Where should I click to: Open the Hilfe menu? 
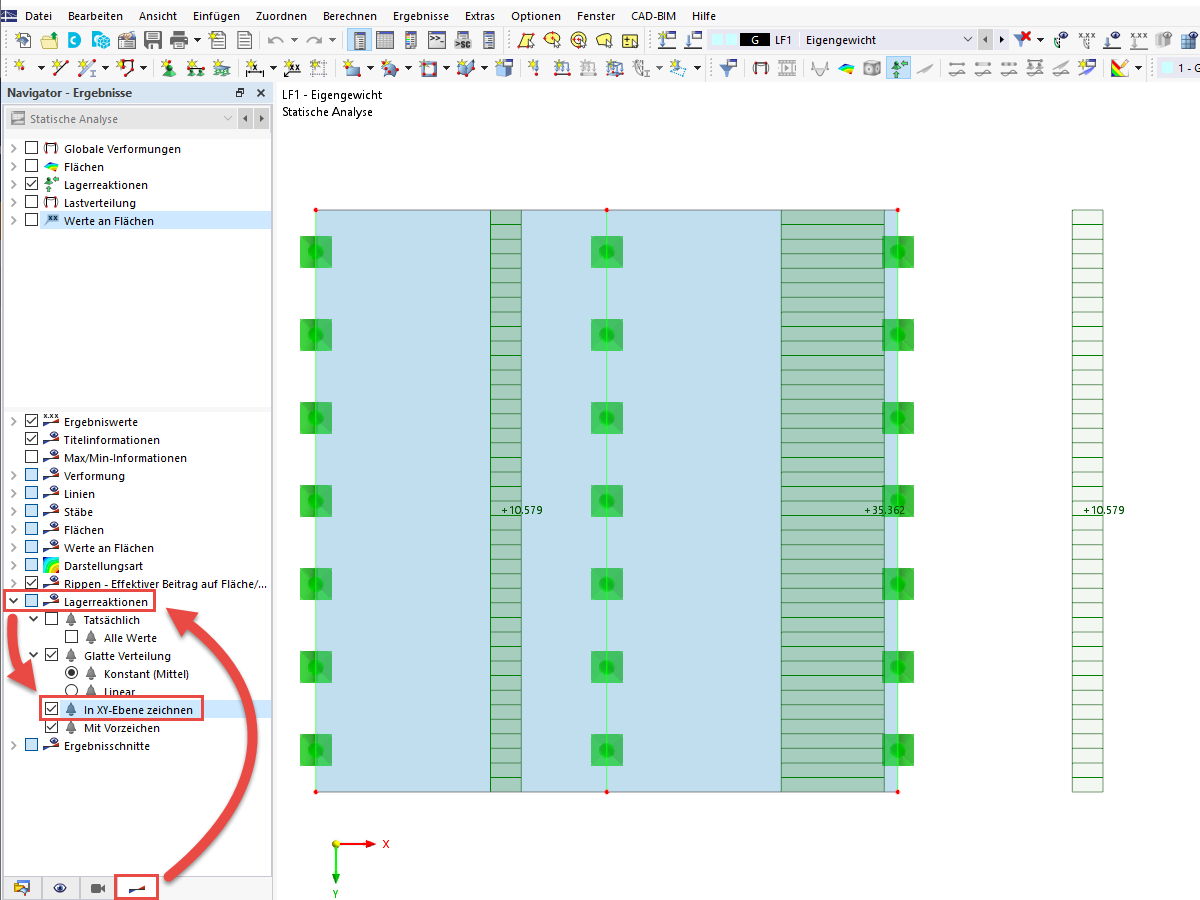click(x=703, y=16)
